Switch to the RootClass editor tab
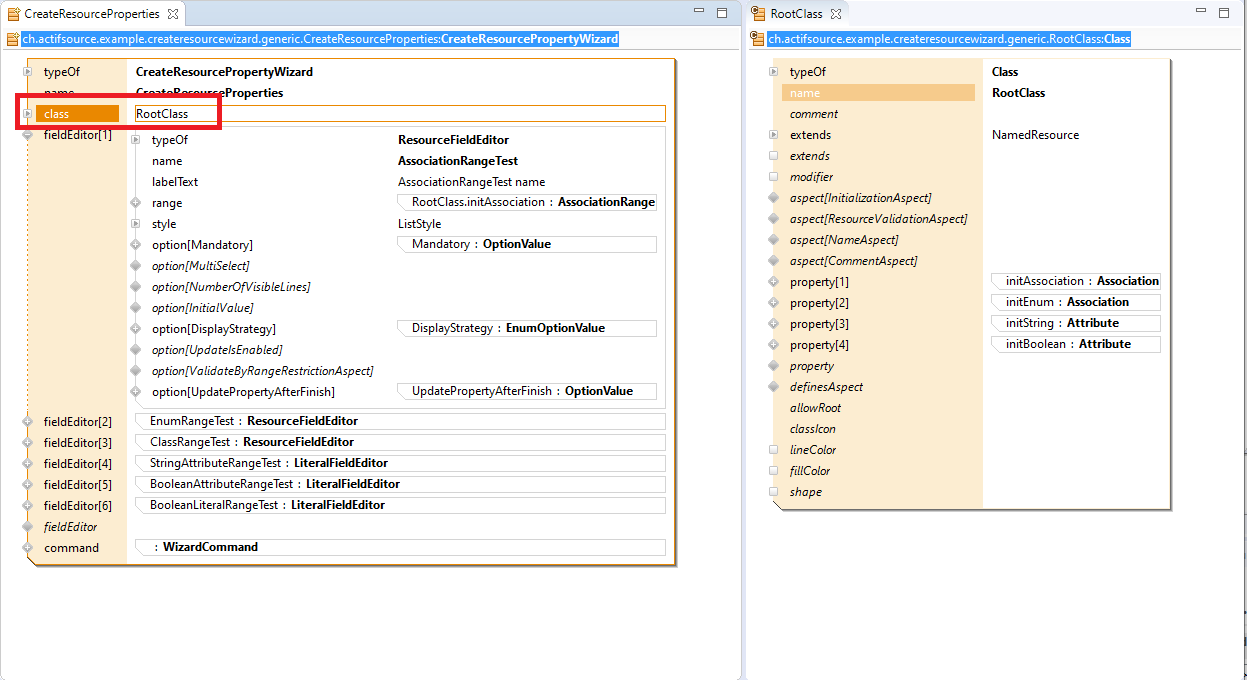This screenshot has height=680, width=1247. [x=795, y=14]
